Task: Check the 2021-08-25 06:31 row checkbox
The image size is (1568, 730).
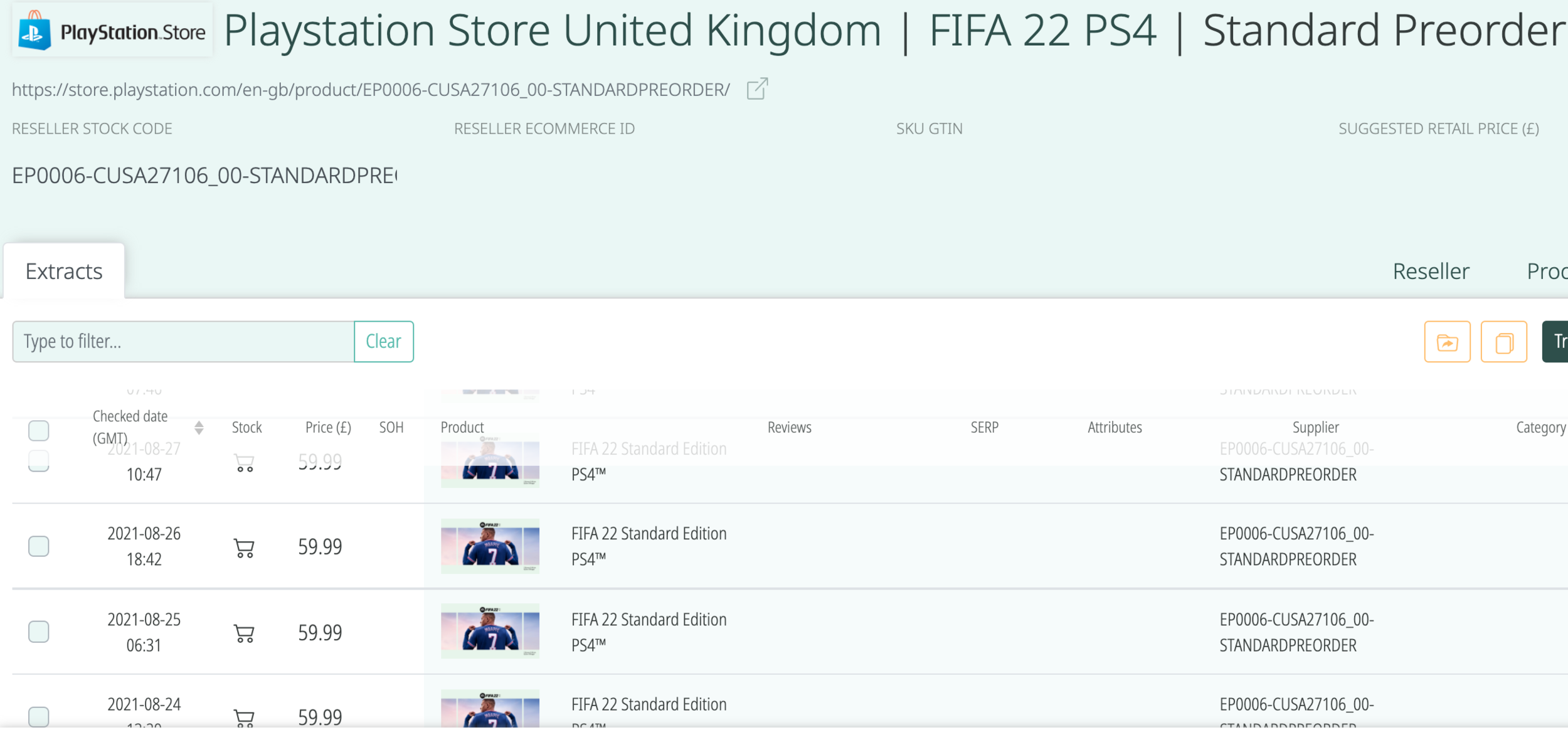Action: pyautogui.click(x=39, y=632)
